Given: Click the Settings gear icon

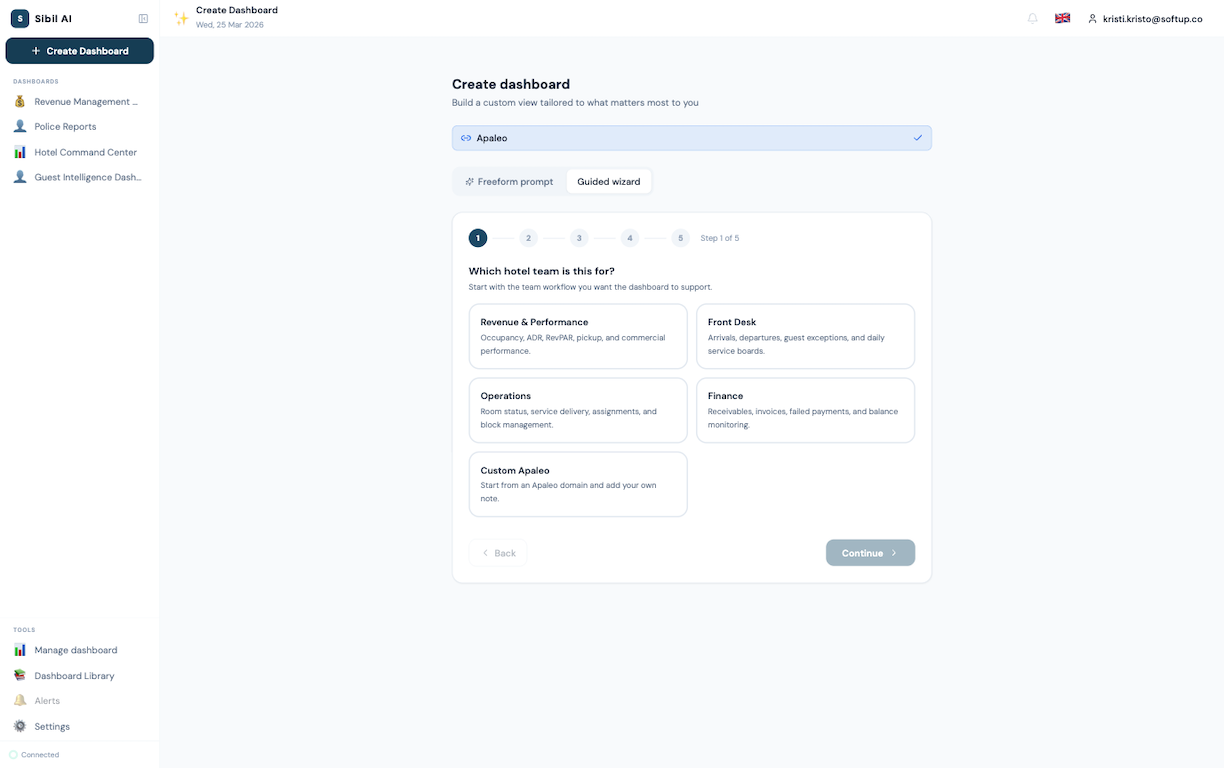Looking at the screenshot, I should point(20,726).
